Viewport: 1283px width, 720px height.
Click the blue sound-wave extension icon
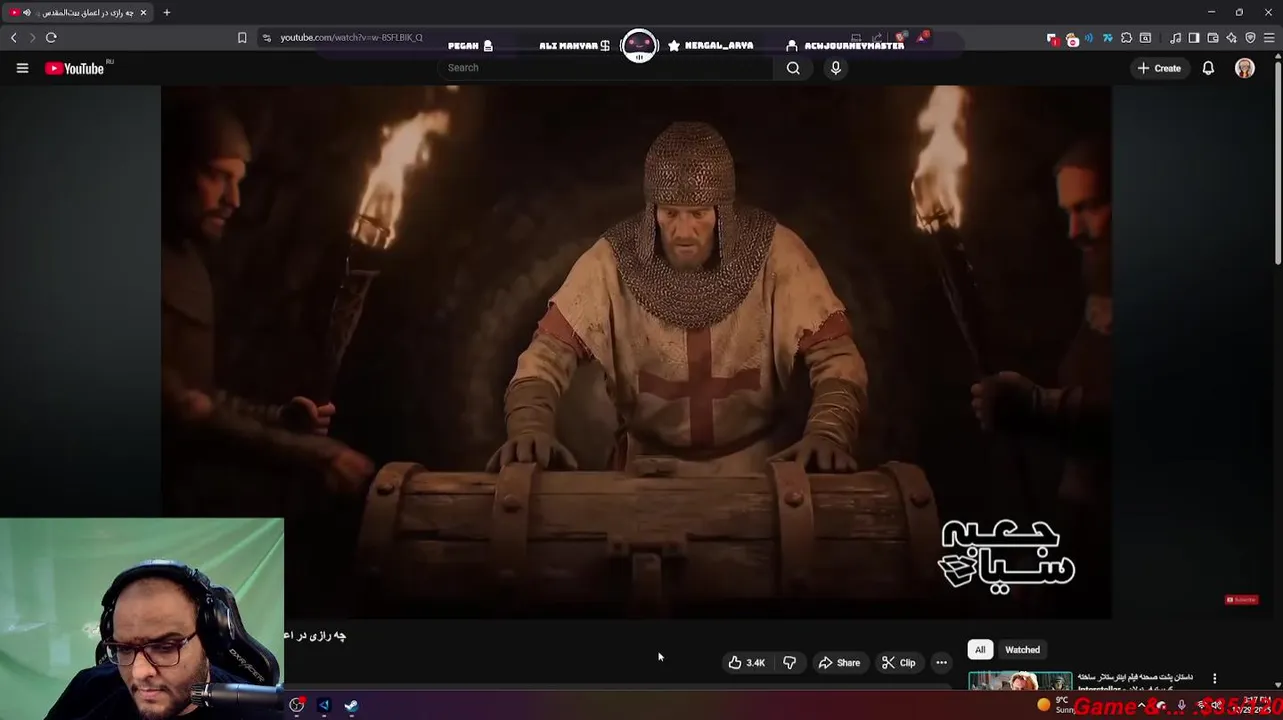[1089, 38]
